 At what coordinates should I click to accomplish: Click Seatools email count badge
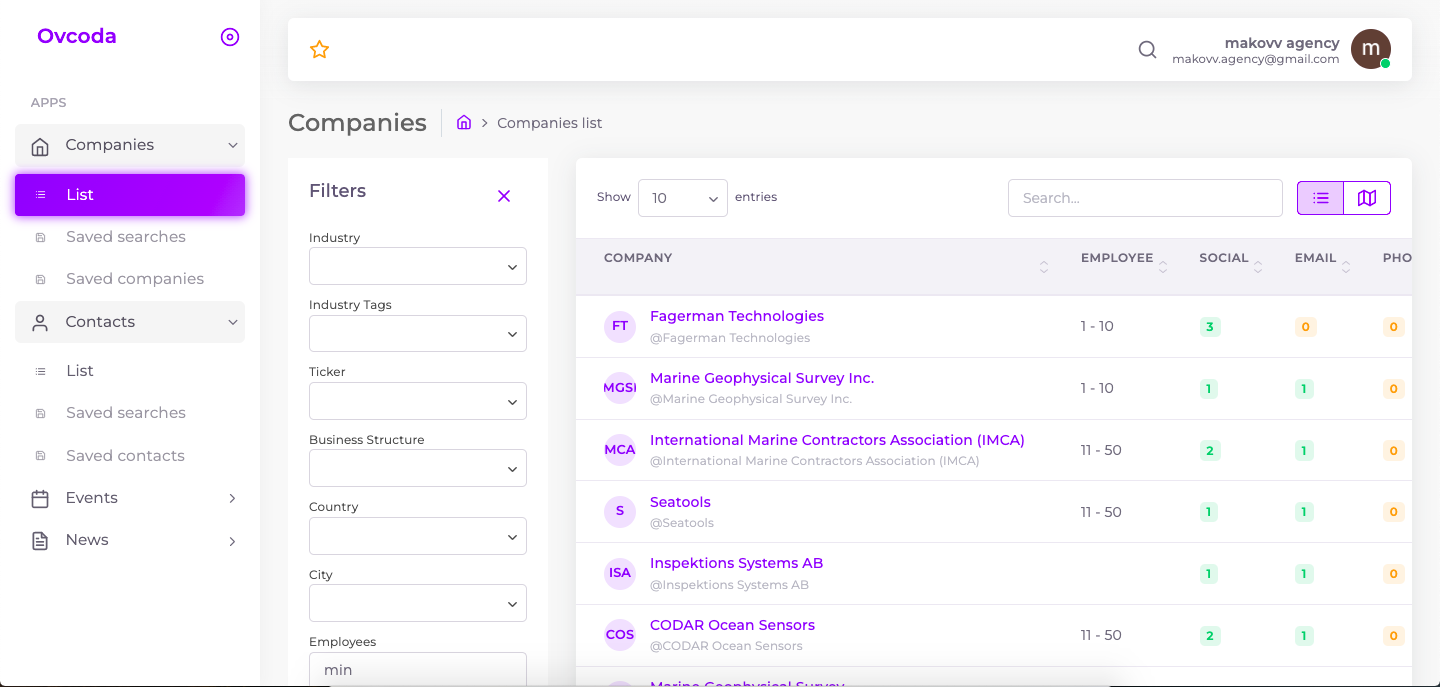click(1304, 512)
